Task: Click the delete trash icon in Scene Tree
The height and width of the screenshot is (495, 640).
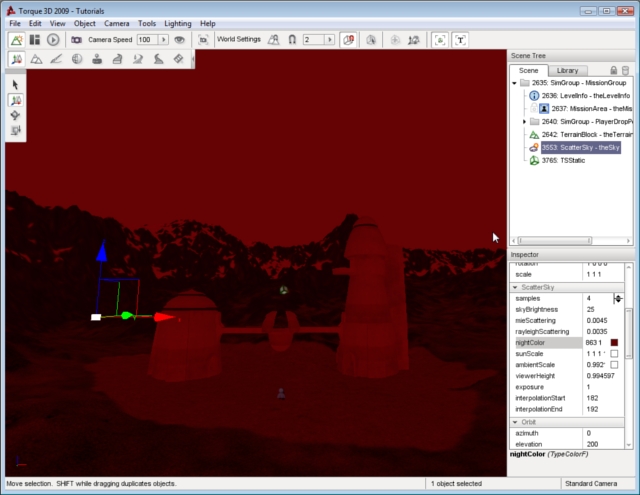Action: pos(625,71)
